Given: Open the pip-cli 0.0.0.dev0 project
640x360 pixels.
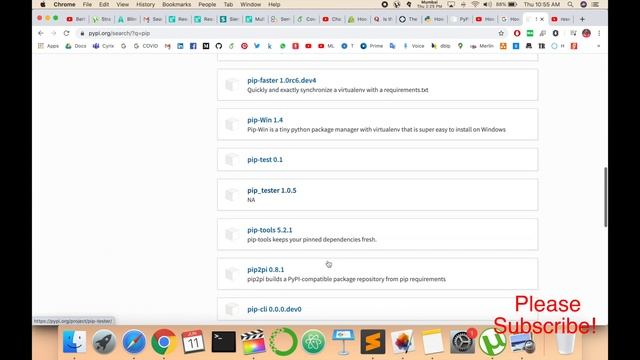Looking at the screenshot, I should point(274,309).
